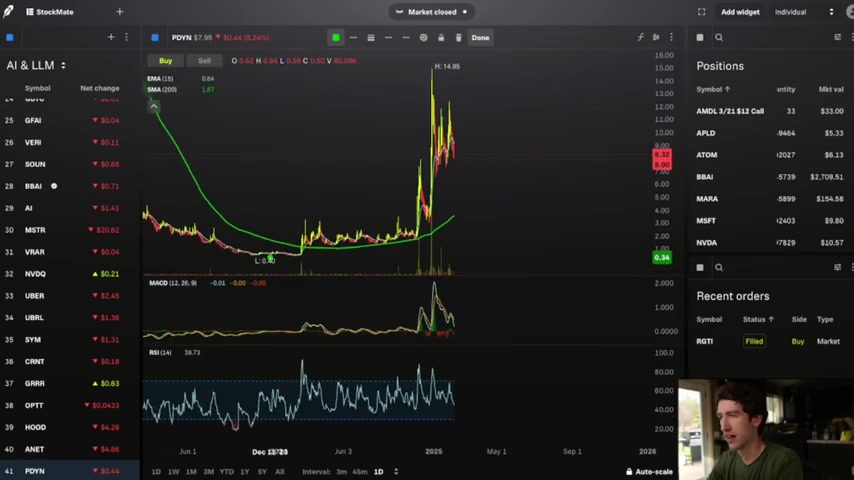Finish drawing with the Done button
This screenshot has width=854, height=480.
[x=480, y=38]
